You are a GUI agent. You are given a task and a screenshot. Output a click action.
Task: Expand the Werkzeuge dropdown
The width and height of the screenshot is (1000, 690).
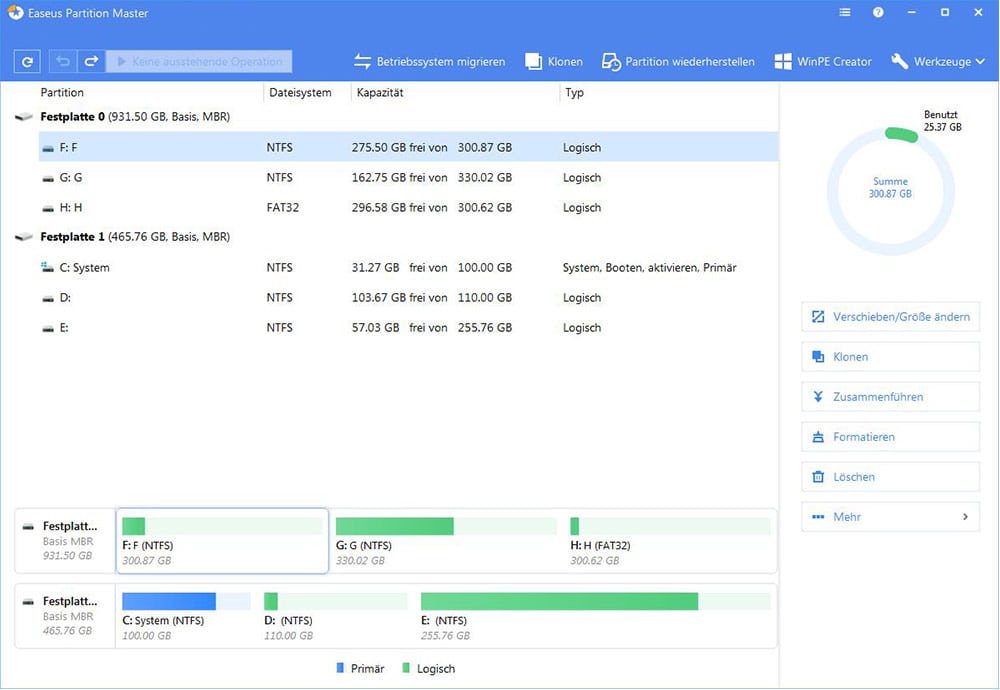pyautogui.click(x=938, y=62)
